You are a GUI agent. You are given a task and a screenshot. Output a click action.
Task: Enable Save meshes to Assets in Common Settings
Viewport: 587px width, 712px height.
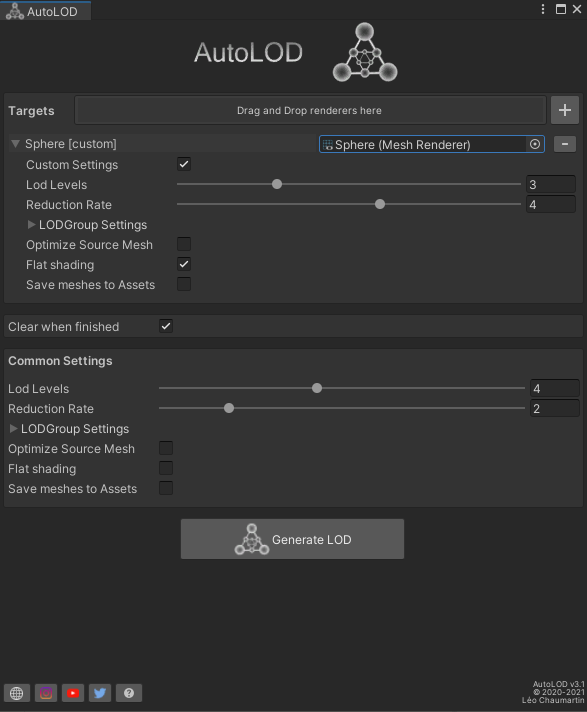pyautogui.click(x=166, y=488)
